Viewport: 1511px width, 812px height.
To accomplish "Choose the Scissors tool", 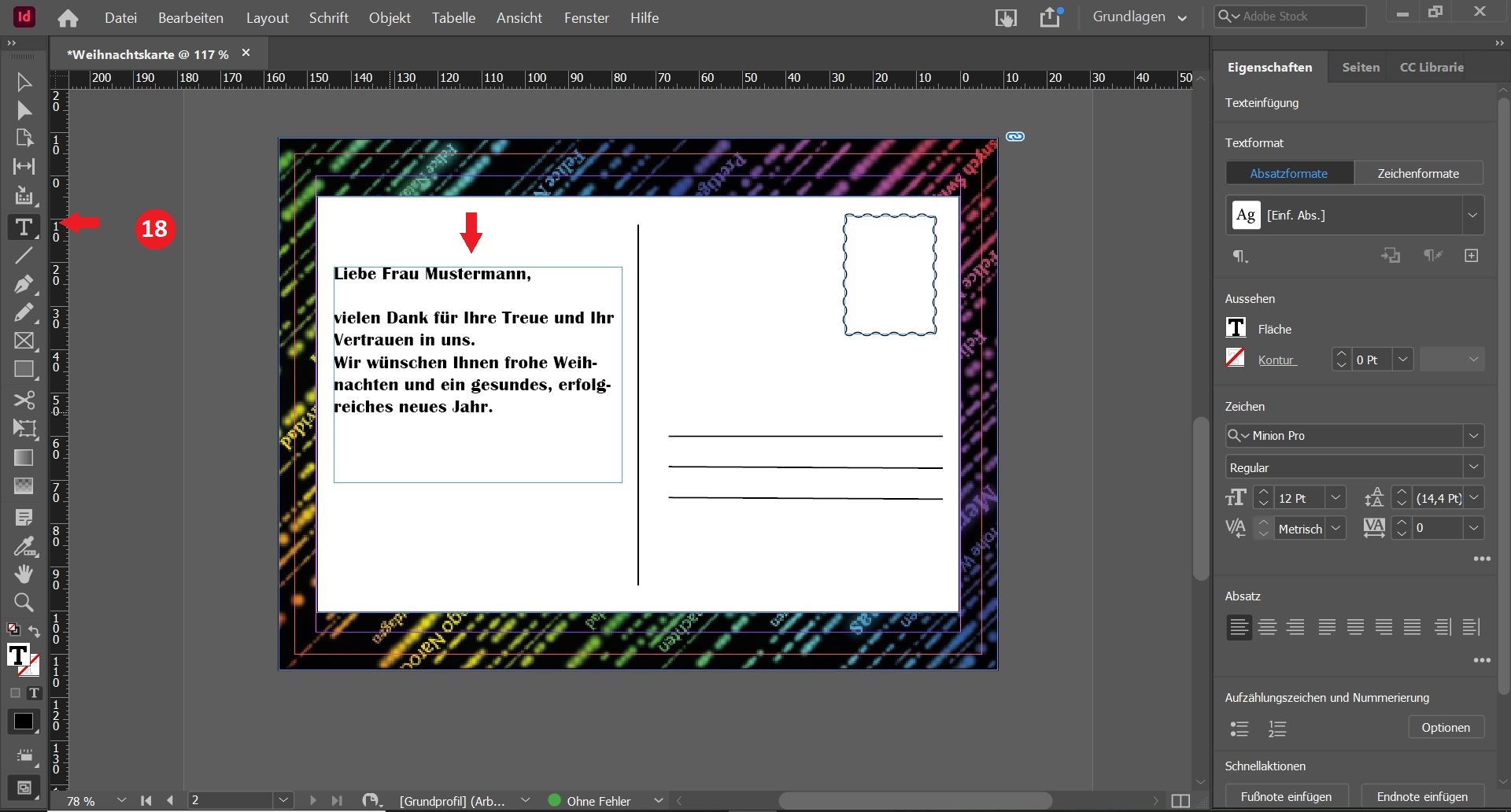I will pyautogui.click(x=24, y=400).
